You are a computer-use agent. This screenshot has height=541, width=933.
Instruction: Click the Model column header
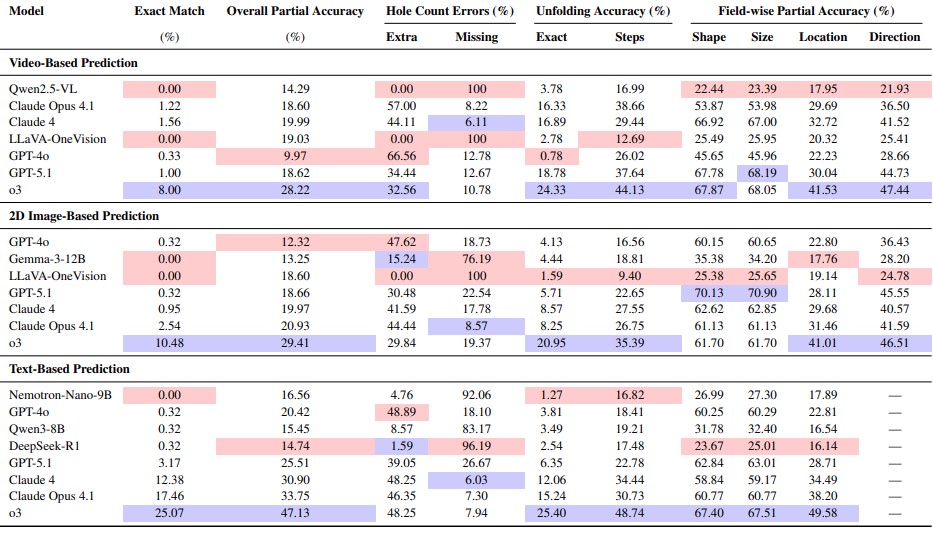(25, 11)
